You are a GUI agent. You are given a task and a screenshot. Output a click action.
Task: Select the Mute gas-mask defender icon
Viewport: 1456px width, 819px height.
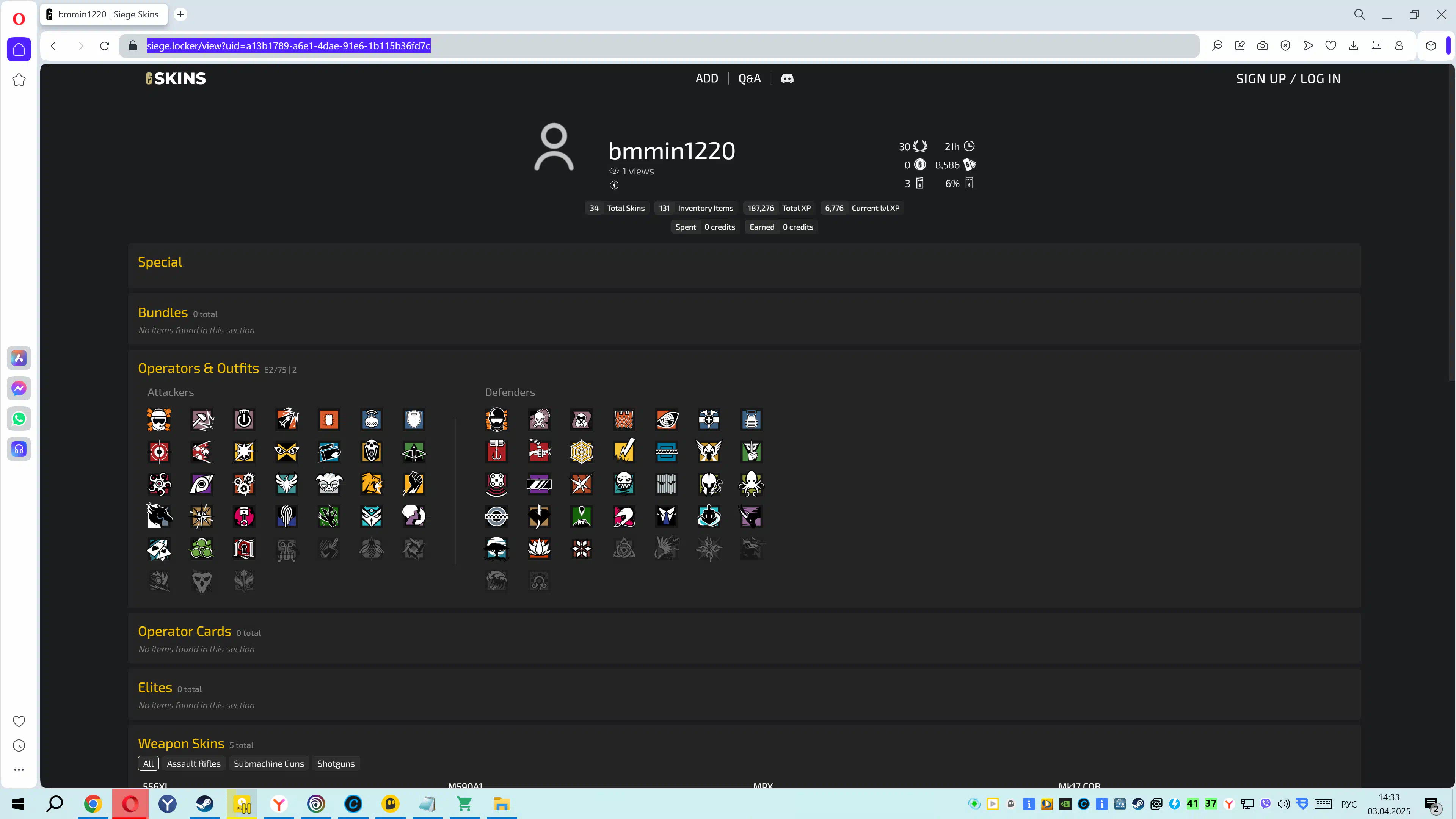[582, 419]
